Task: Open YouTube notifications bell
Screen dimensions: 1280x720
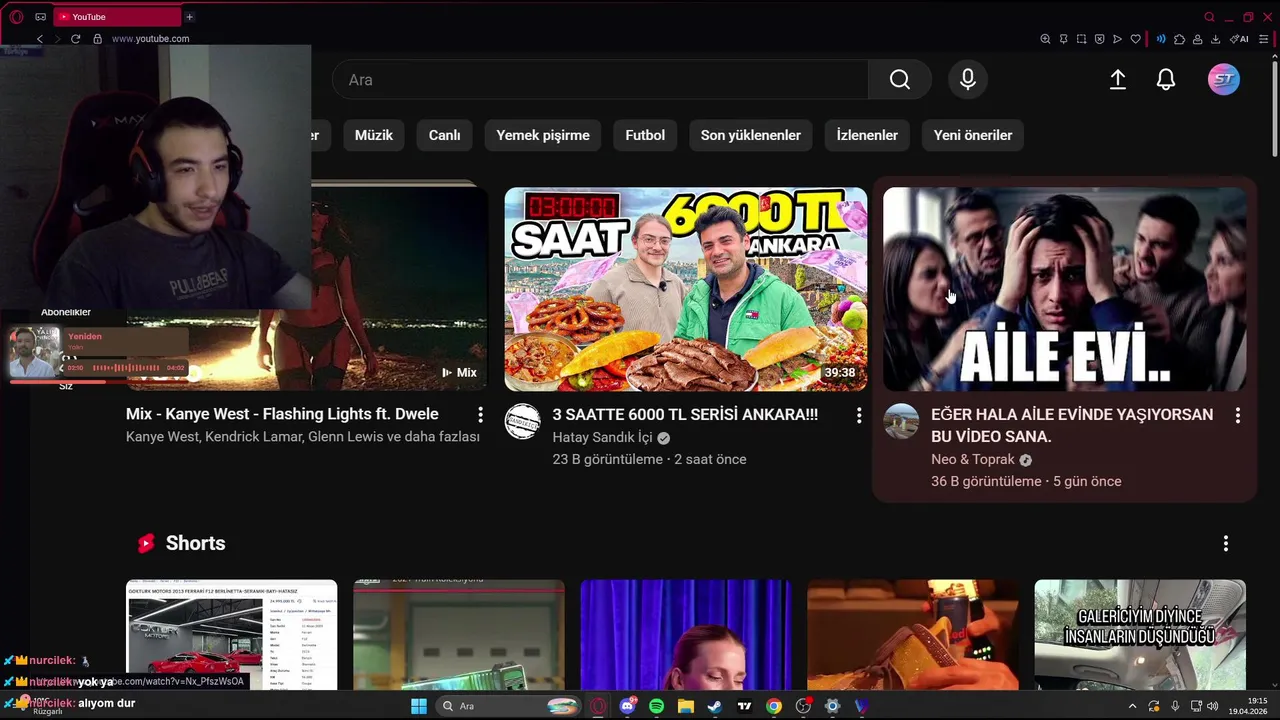Action: click(1166, 80)
